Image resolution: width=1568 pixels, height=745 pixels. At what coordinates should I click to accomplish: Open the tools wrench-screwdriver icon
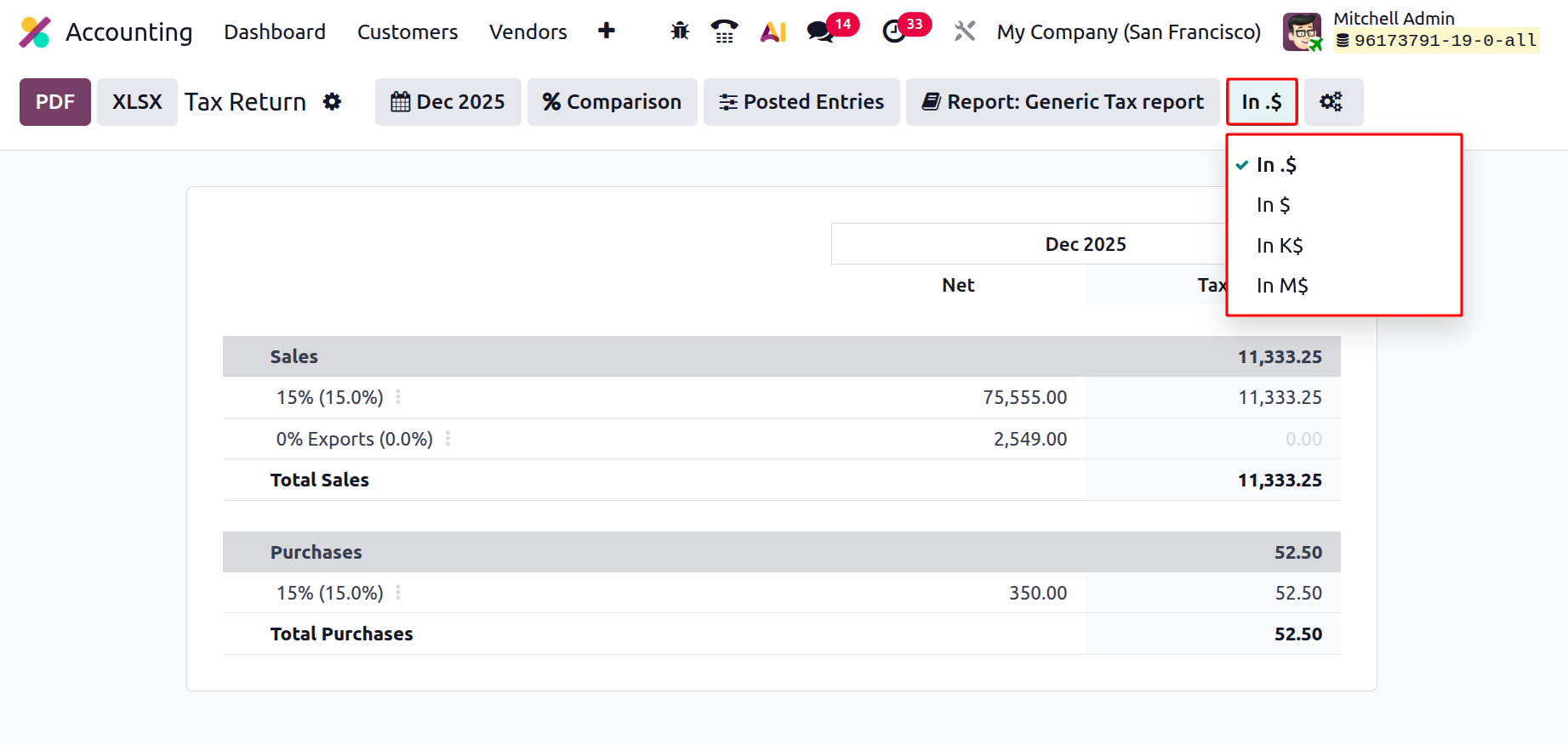coord(965,31)
